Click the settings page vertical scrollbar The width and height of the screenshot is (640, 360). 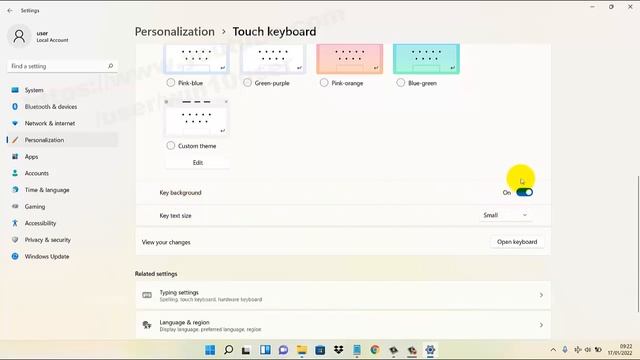tap(638, 244)
